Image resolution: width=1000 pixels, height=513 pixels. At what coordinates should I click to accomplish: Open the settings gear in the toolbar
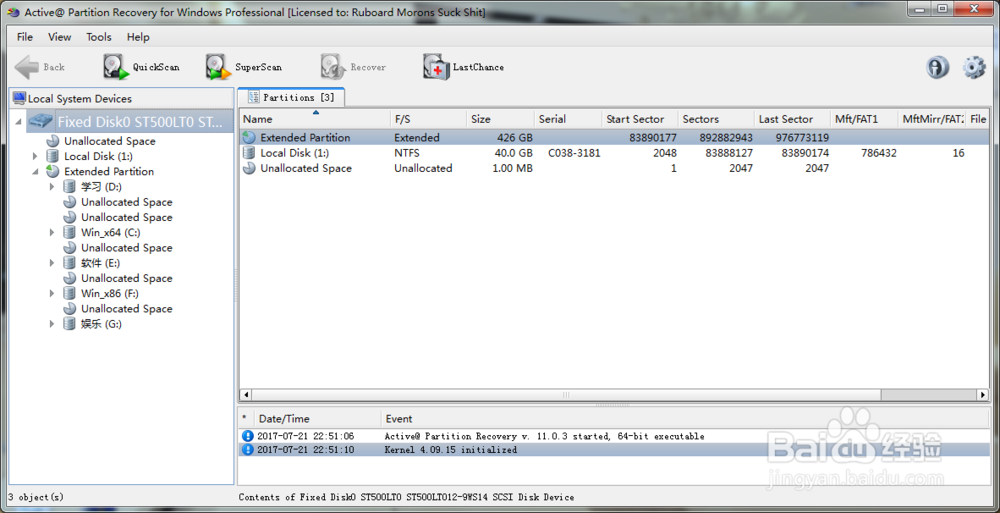[x=974, y=67]
